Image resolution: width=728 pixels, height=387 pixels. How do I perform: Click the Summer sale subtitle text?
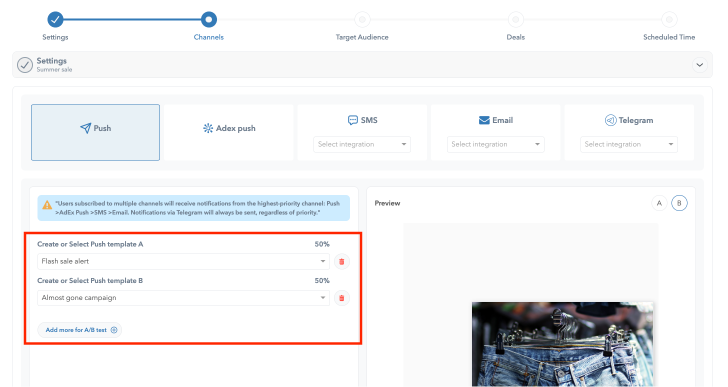[x=54, y=70]
